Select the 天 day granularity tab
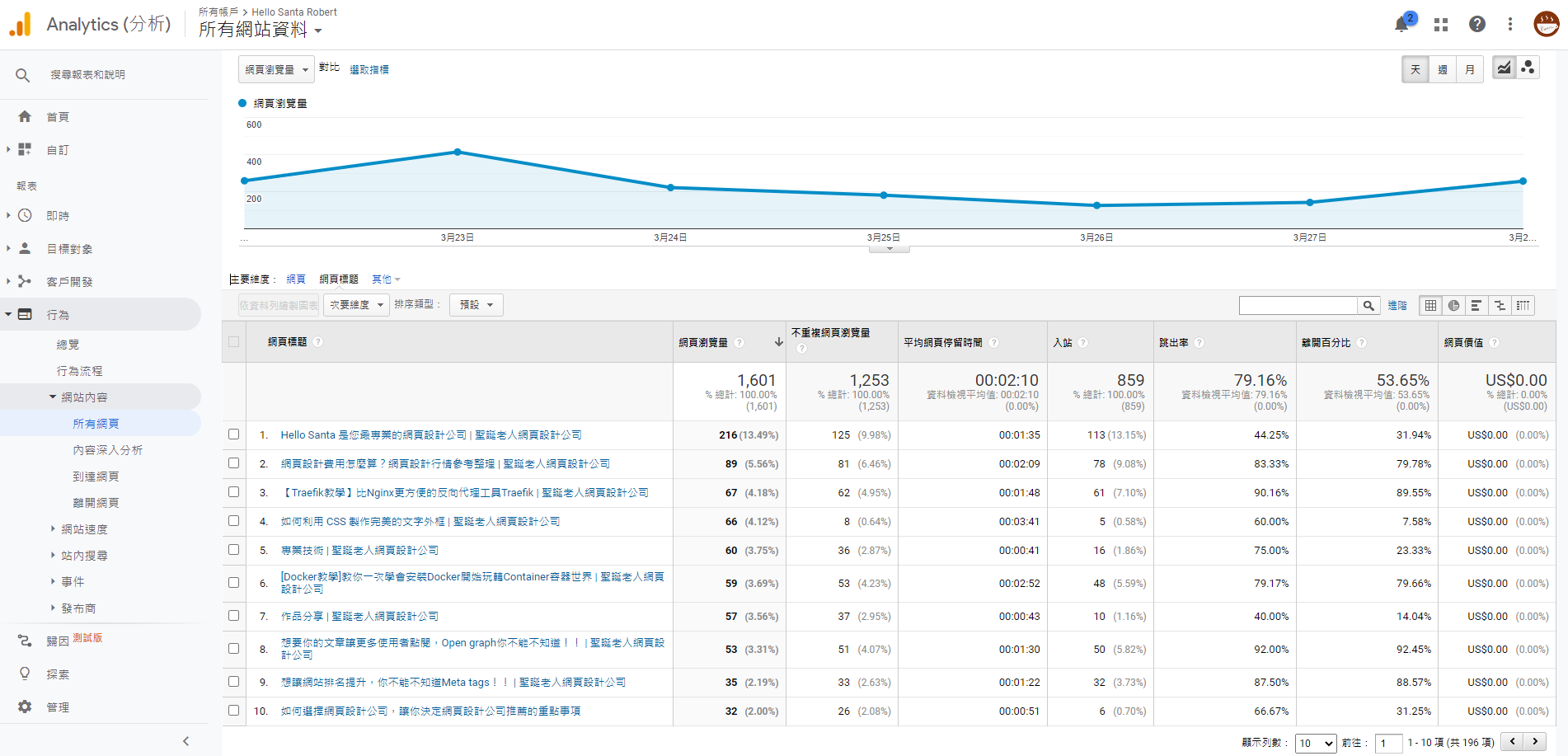Screen dimensions: 1568x756 click(x=1415, y=70)
